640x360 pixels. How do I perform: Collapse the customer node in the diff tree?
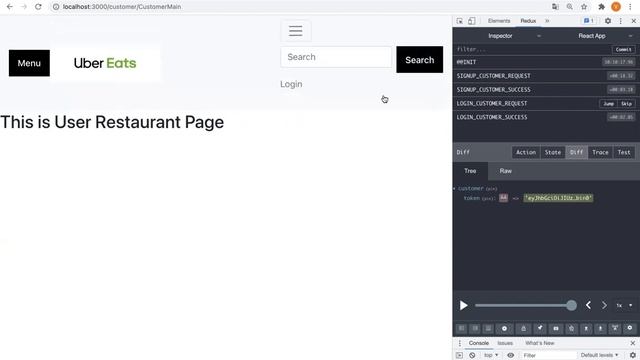[x=454, y=189]
